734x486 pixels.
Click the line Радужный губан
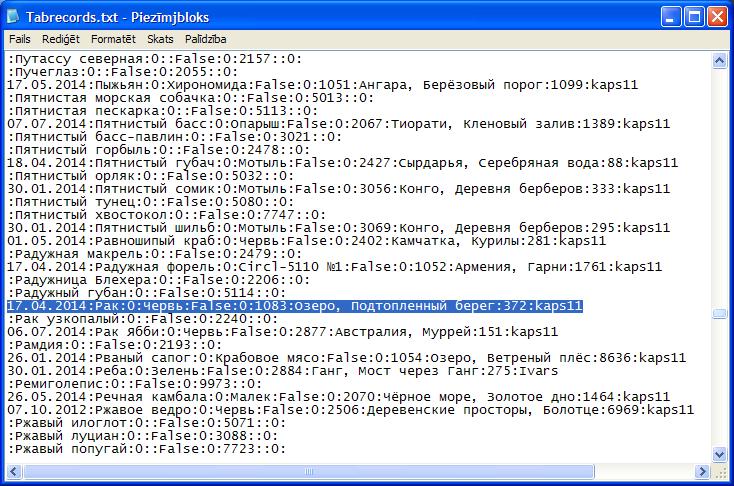147,293
